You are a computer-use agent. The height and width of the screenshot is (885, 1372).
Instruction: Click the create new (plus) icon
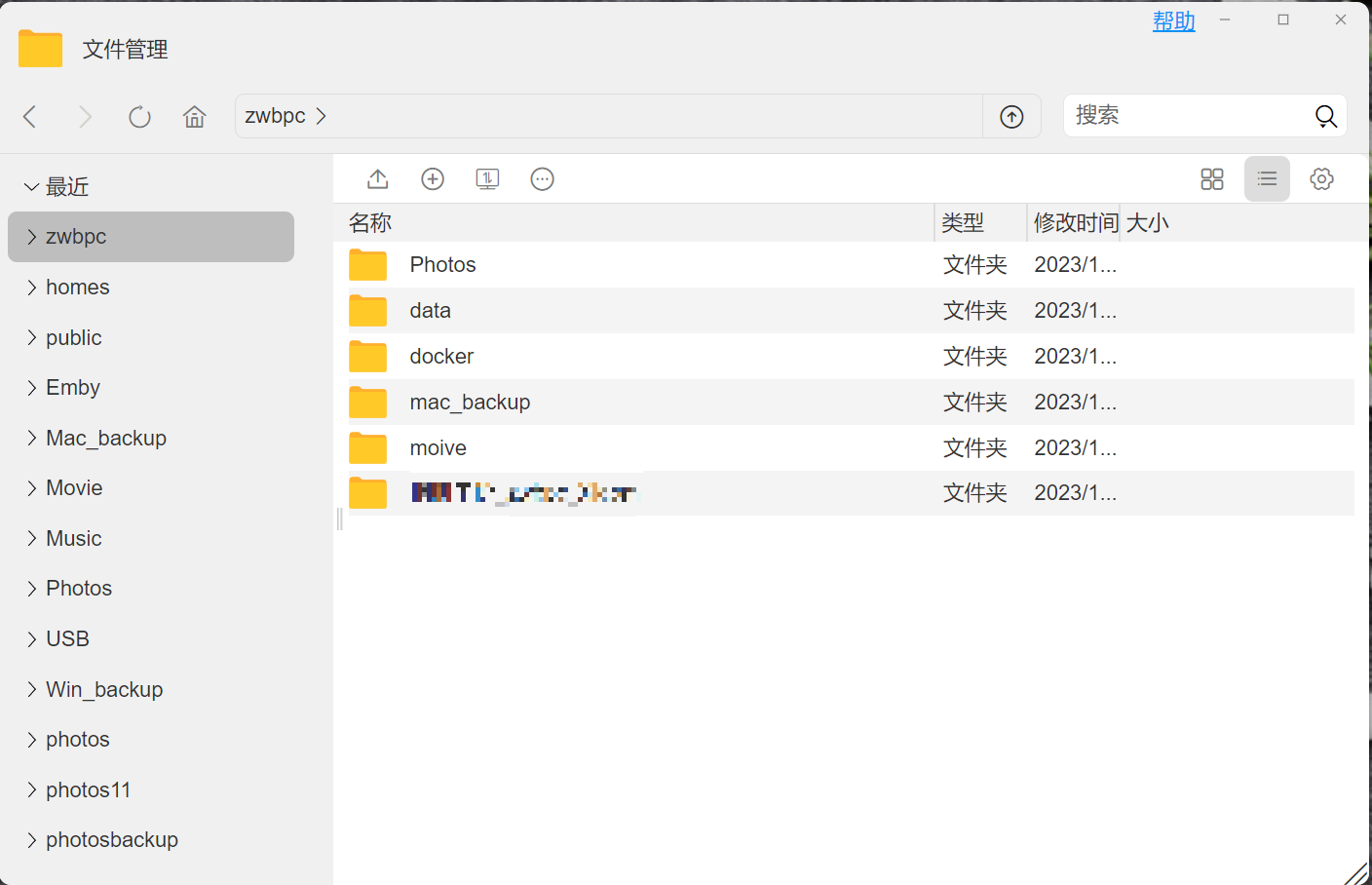tap(433, 179)
